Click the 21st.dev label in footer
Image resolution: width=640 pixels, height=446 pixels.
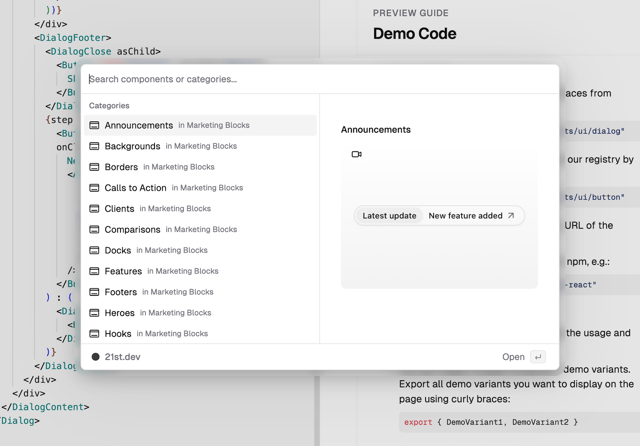(x=122, y=357)
